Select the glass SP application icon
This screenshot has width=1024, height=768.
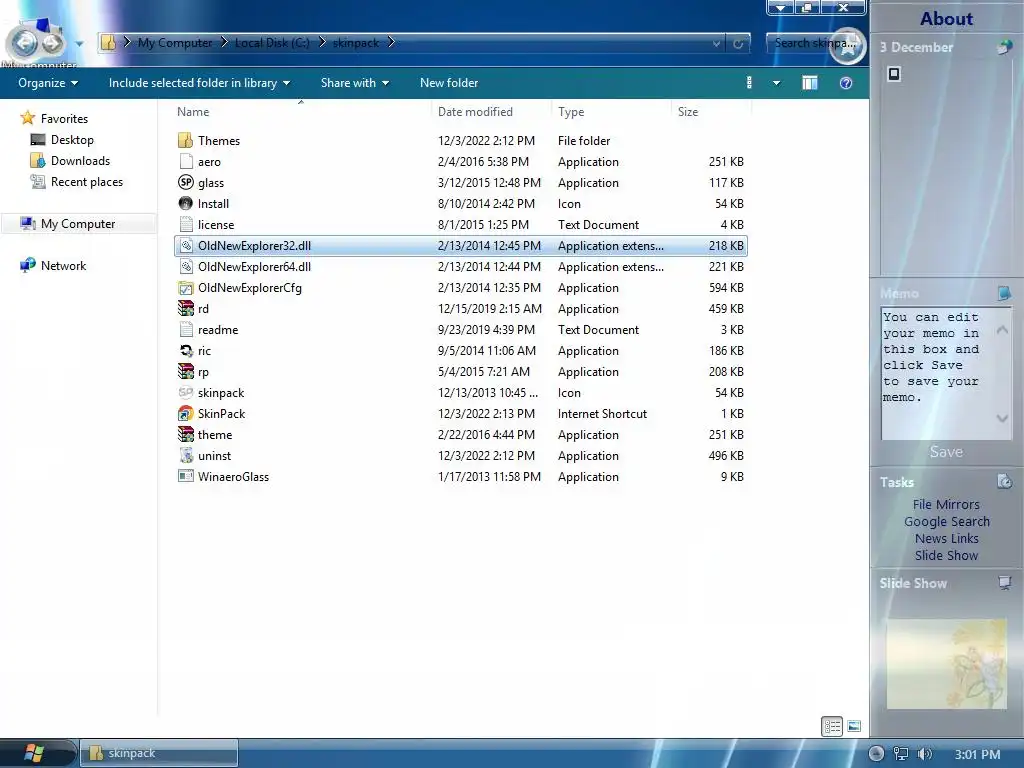[x=185, y=182]
